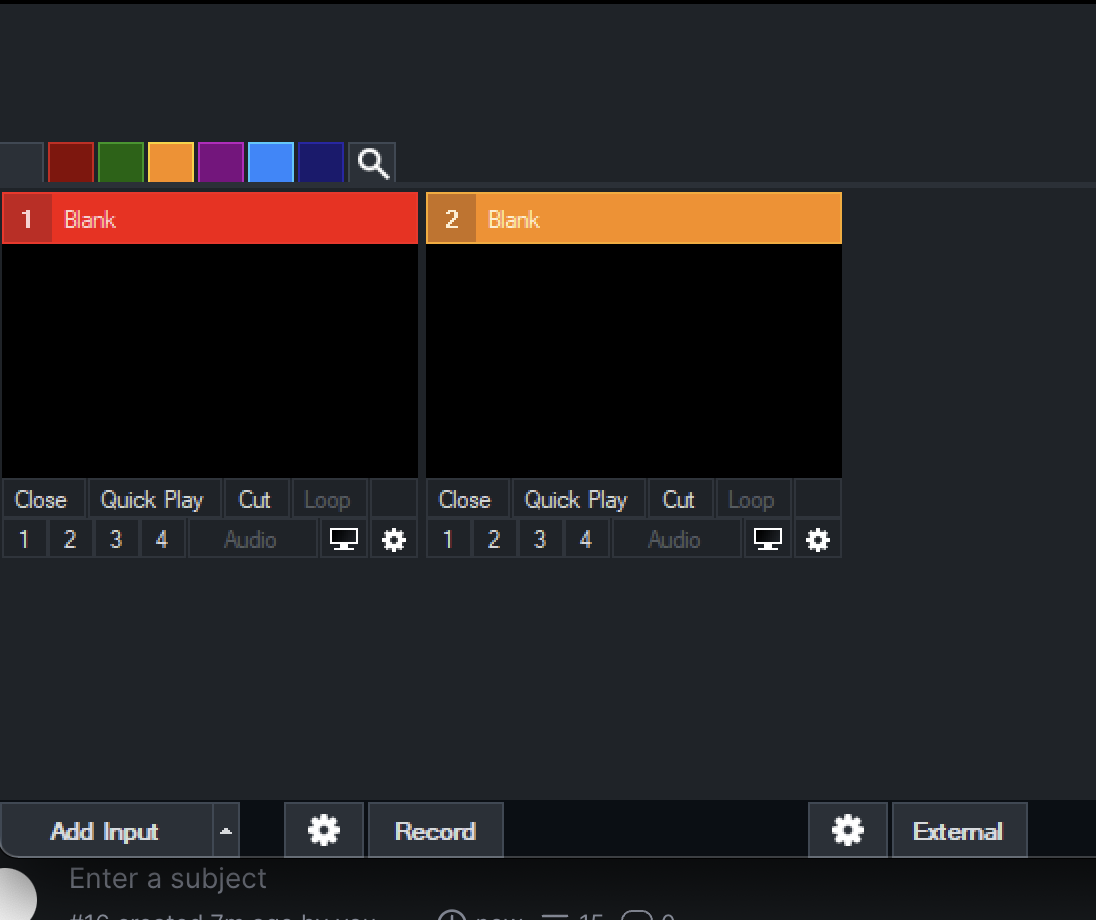Select the orange color category filter

(x=171, y=163)
